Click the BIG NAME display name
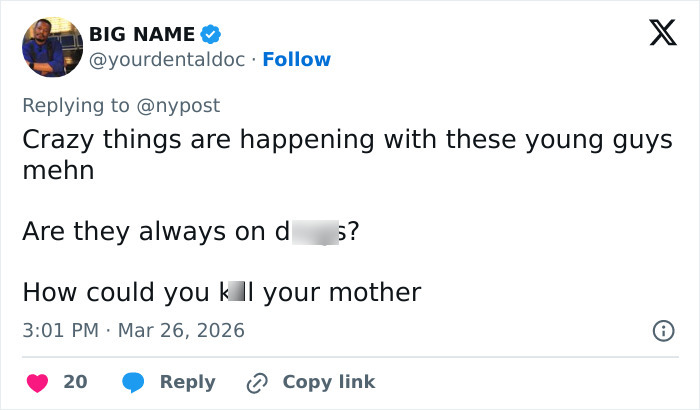Screen dimensions: 700x410 tap(142, 34)
